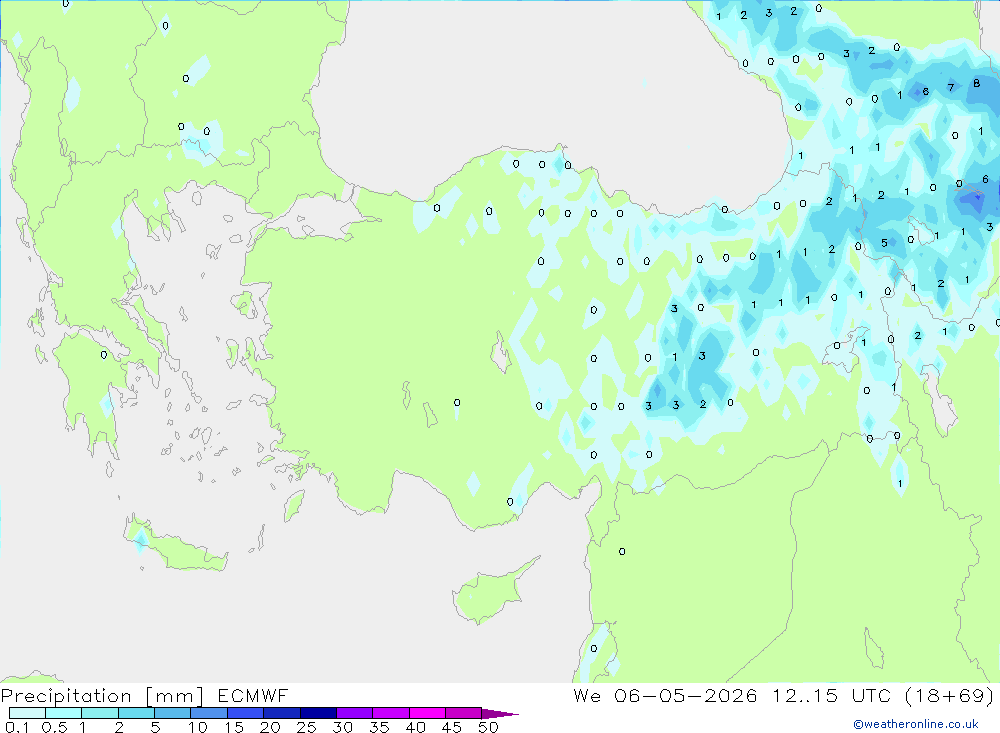Viewport: 1000px width, 733px height.
Task: Pick the 25–30 mm legend color swatch
Action: [x=318, y=713]
